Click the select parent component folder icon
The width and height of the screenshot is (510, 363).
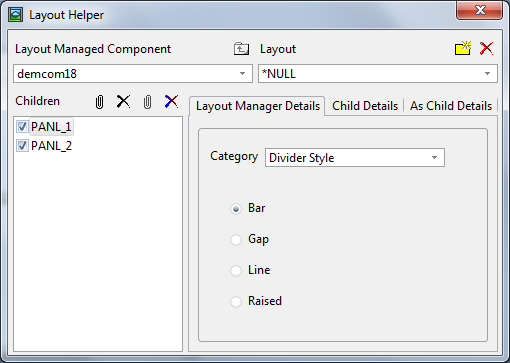pos(241,49)
